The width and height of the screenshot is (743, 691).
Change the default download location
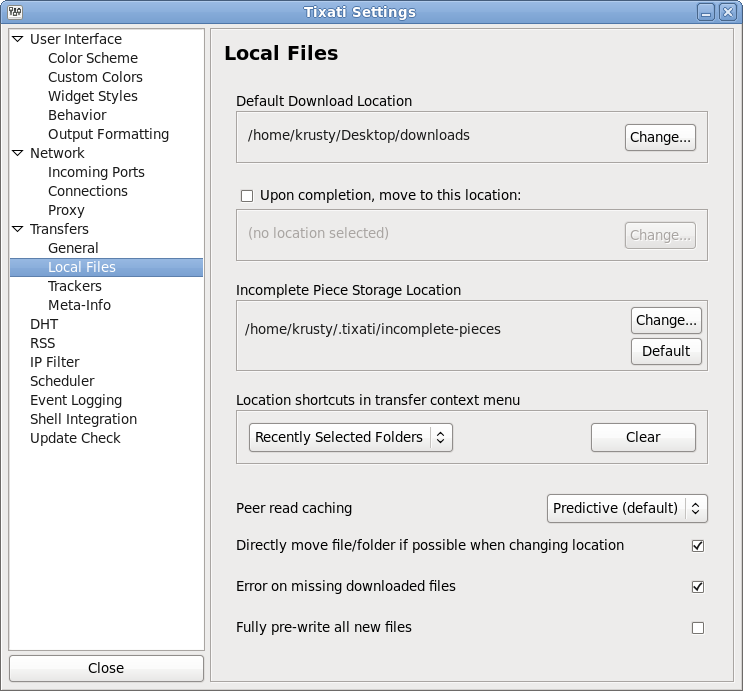(x=660, y=137)
